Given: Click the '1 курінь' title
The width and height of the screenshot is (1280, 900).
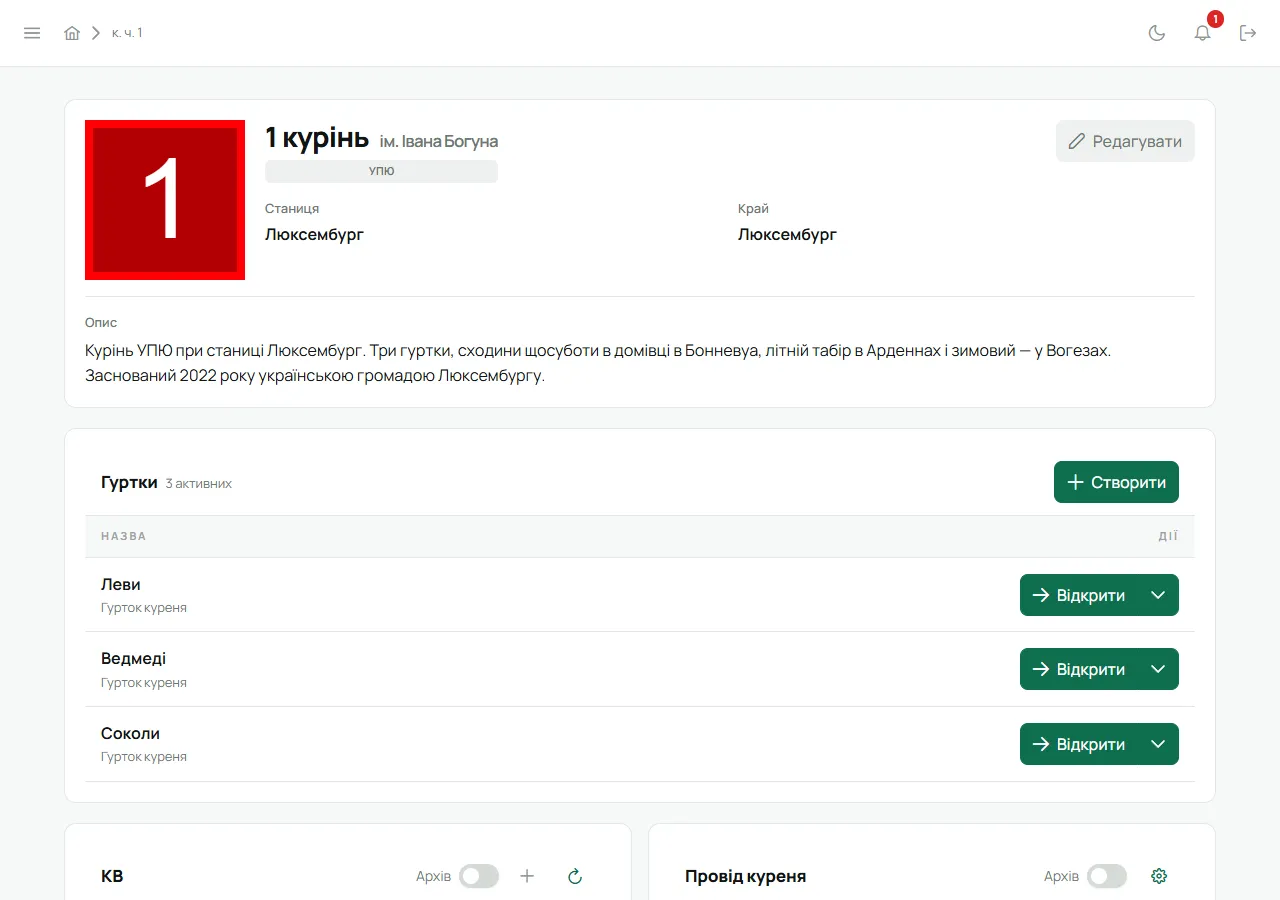Looking at the screenshot, I should point(317,139).
